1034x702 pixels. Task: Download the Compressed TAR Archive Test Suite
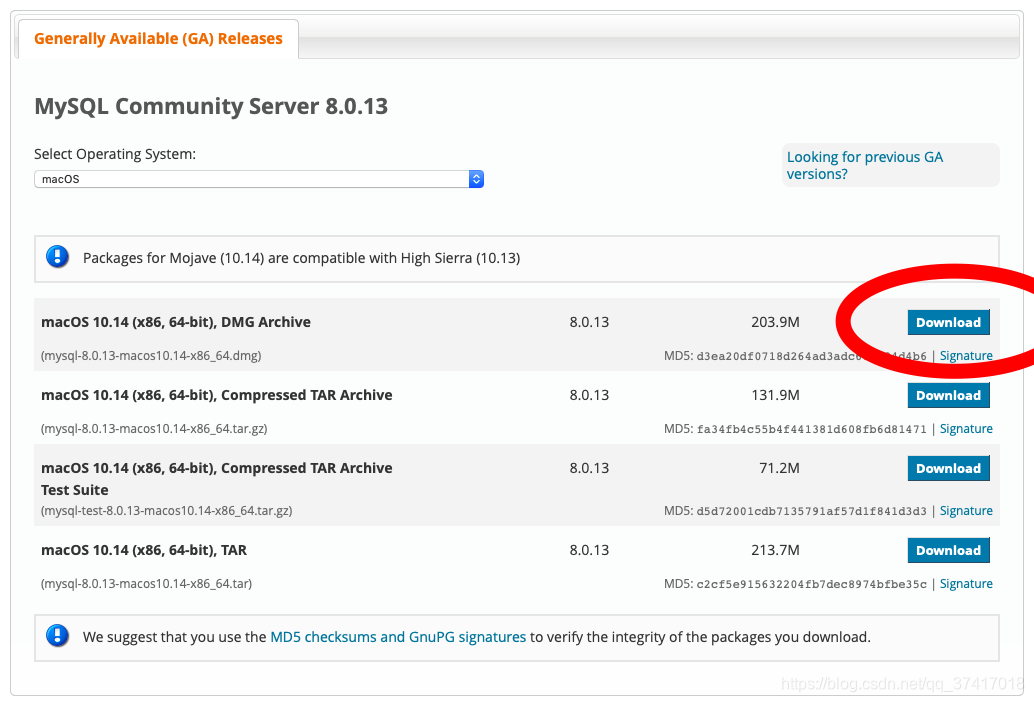tap(948, 469)
